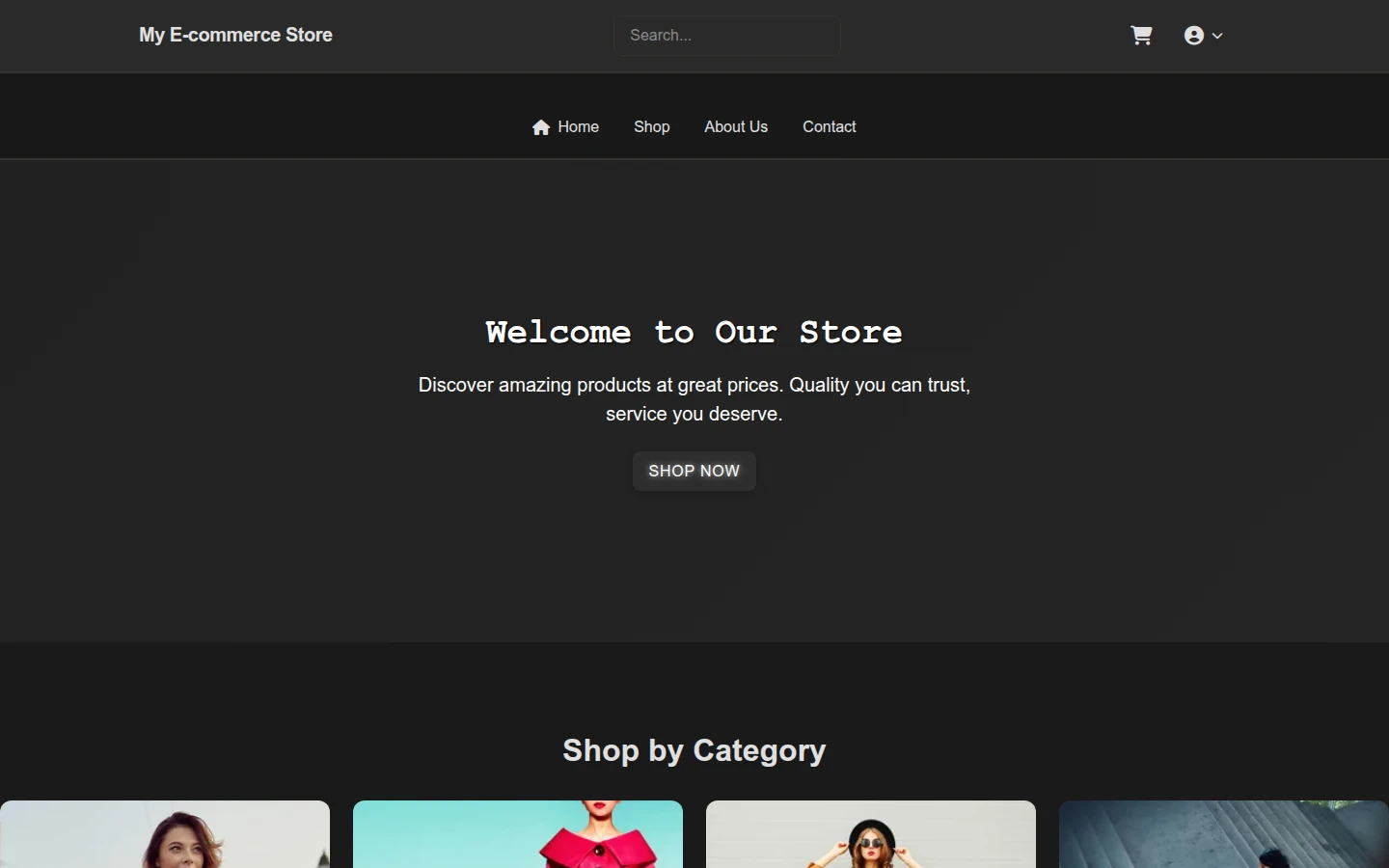Click the My E-commerce Store logo
Viewport: 1389px width, 868px height.
click(x=235, y=36)
